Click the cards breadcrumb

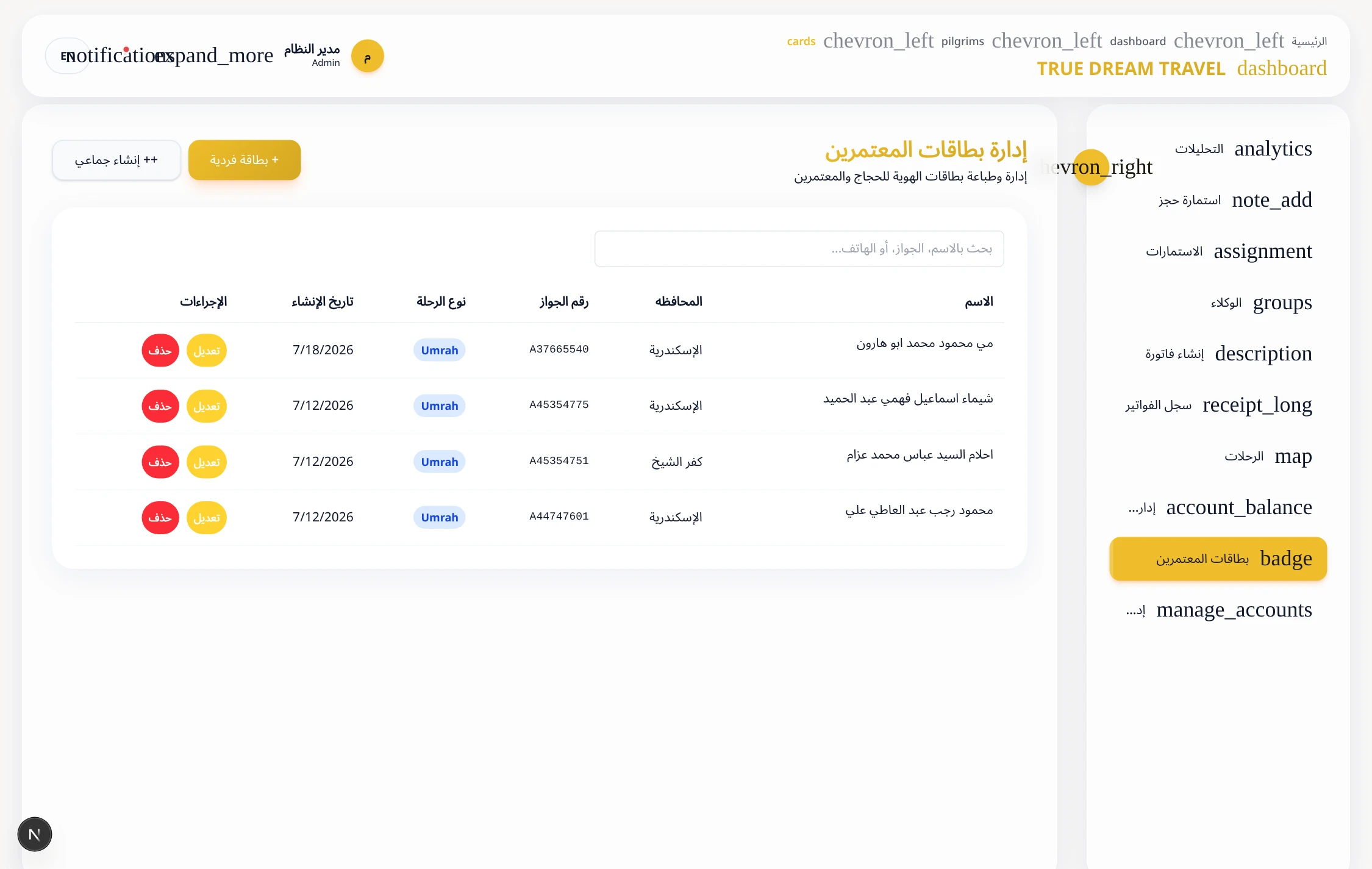coord(801,41)
